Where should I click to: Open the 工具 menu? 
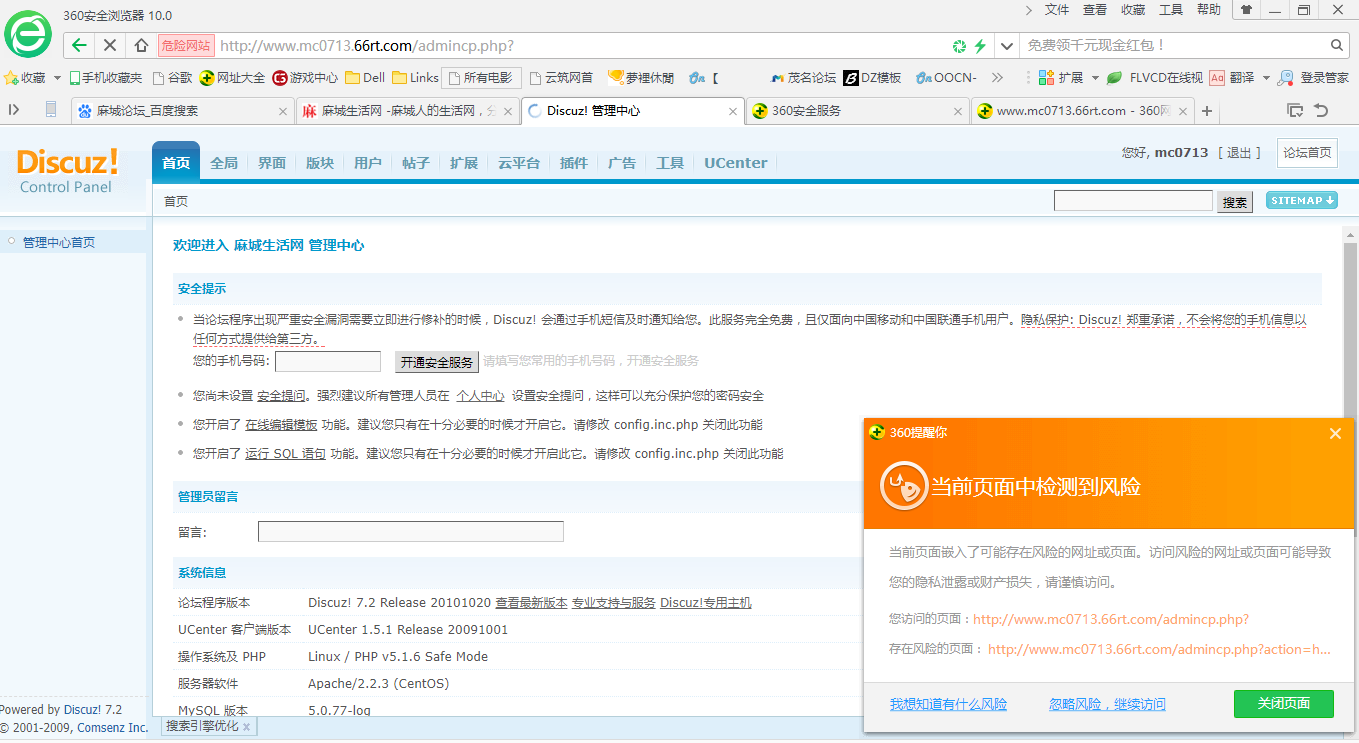(x=1171, y=10)
